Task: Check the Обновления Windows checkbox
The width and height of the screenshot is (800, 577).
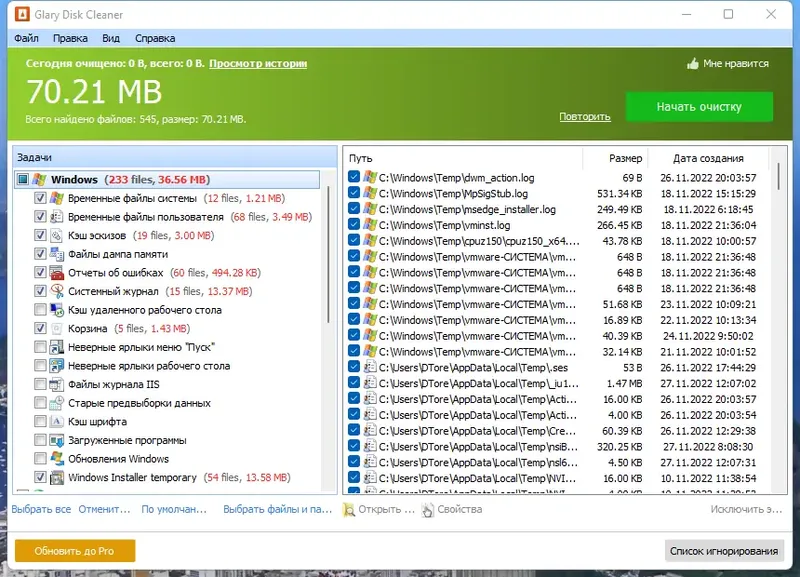Action: coord(40,459)
